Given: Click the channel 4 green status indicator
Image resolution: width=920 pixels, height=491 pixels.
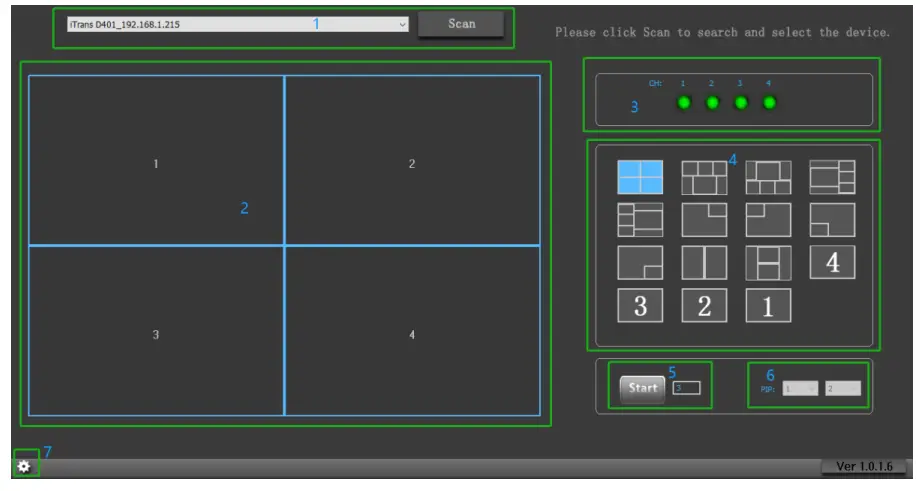Looking at the screenshot, I should pos(769,103).
